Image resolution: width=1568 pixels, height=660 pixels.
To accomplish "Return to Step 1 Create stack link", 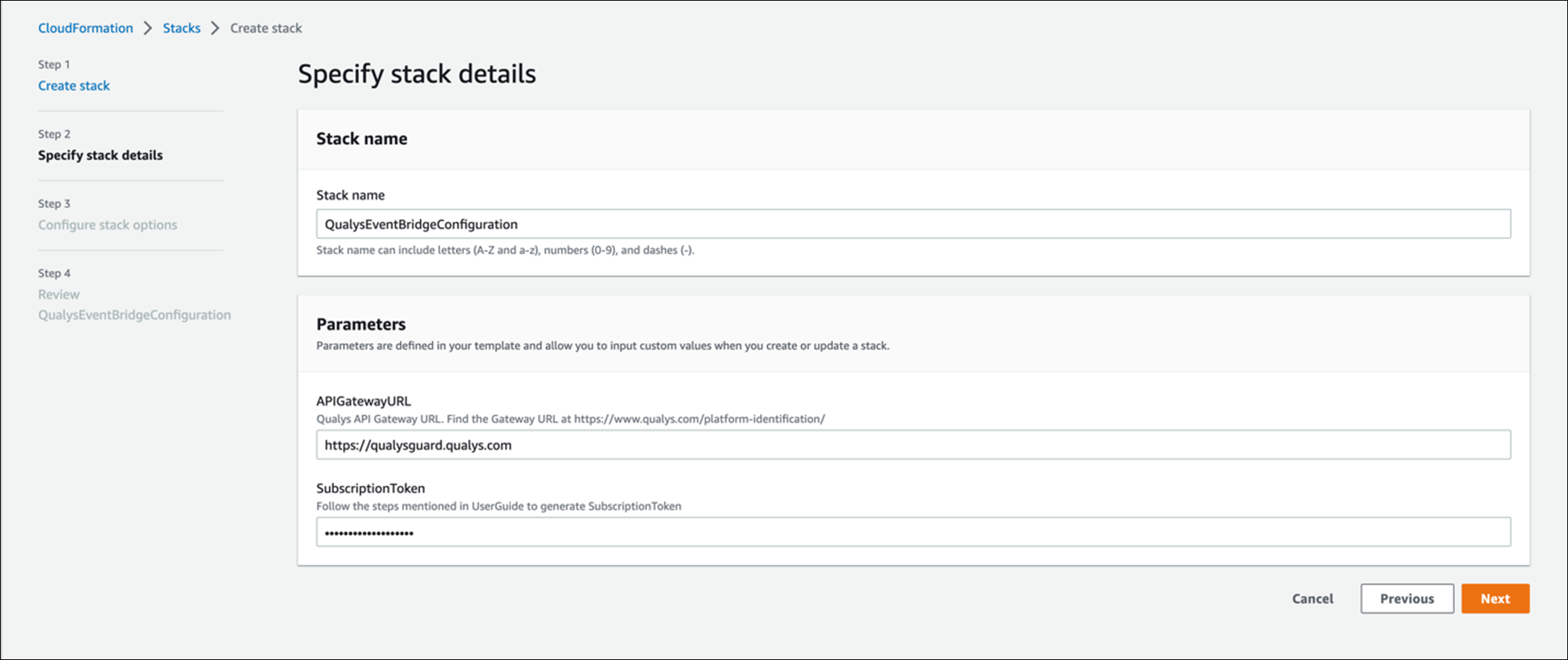I will click(x=74, y=86).
